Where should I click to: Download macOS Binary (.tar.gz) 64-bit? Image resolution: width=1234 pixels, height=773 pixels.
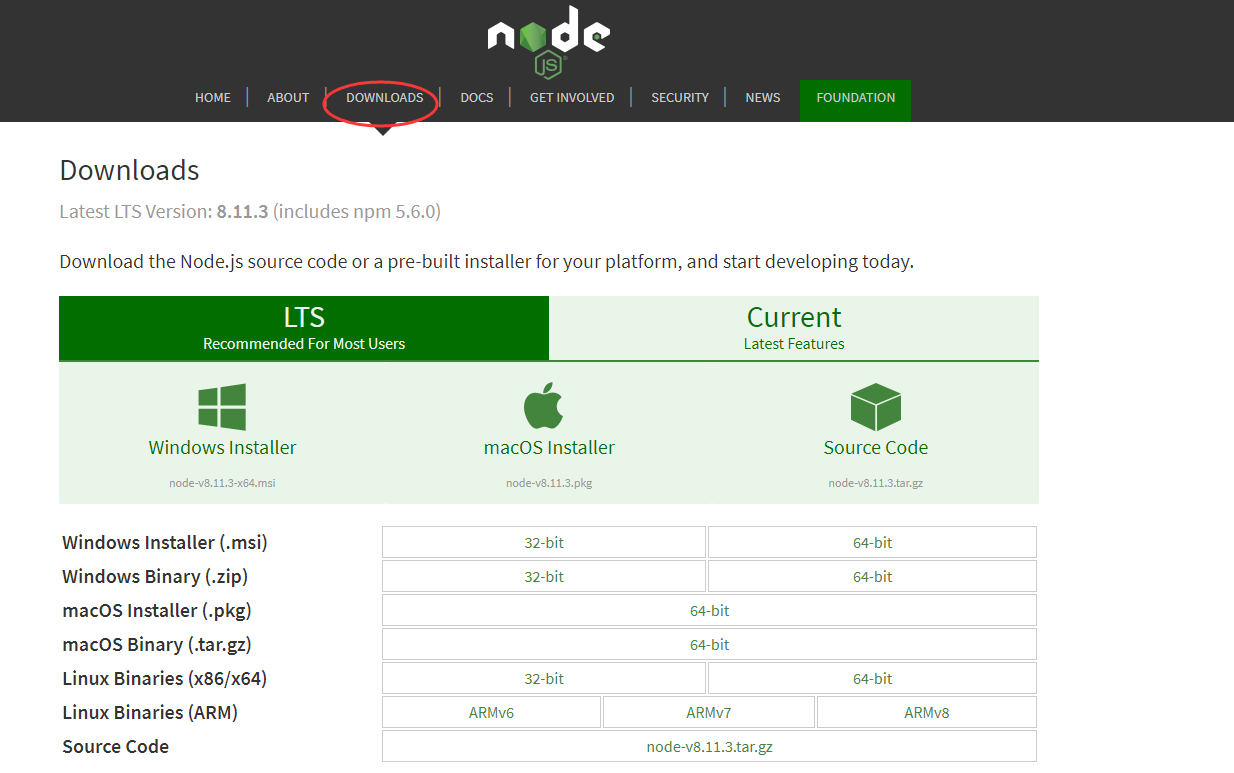(710, 644)
